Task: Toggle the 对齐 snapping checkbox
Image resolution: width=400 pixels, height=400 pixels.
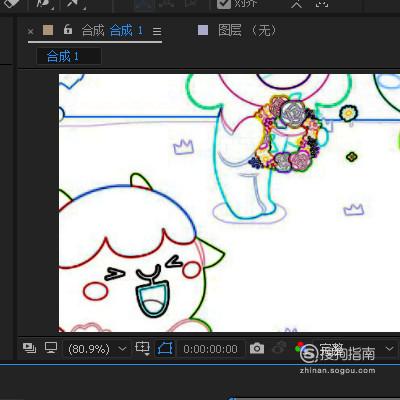Action: [x=224, y=4]
